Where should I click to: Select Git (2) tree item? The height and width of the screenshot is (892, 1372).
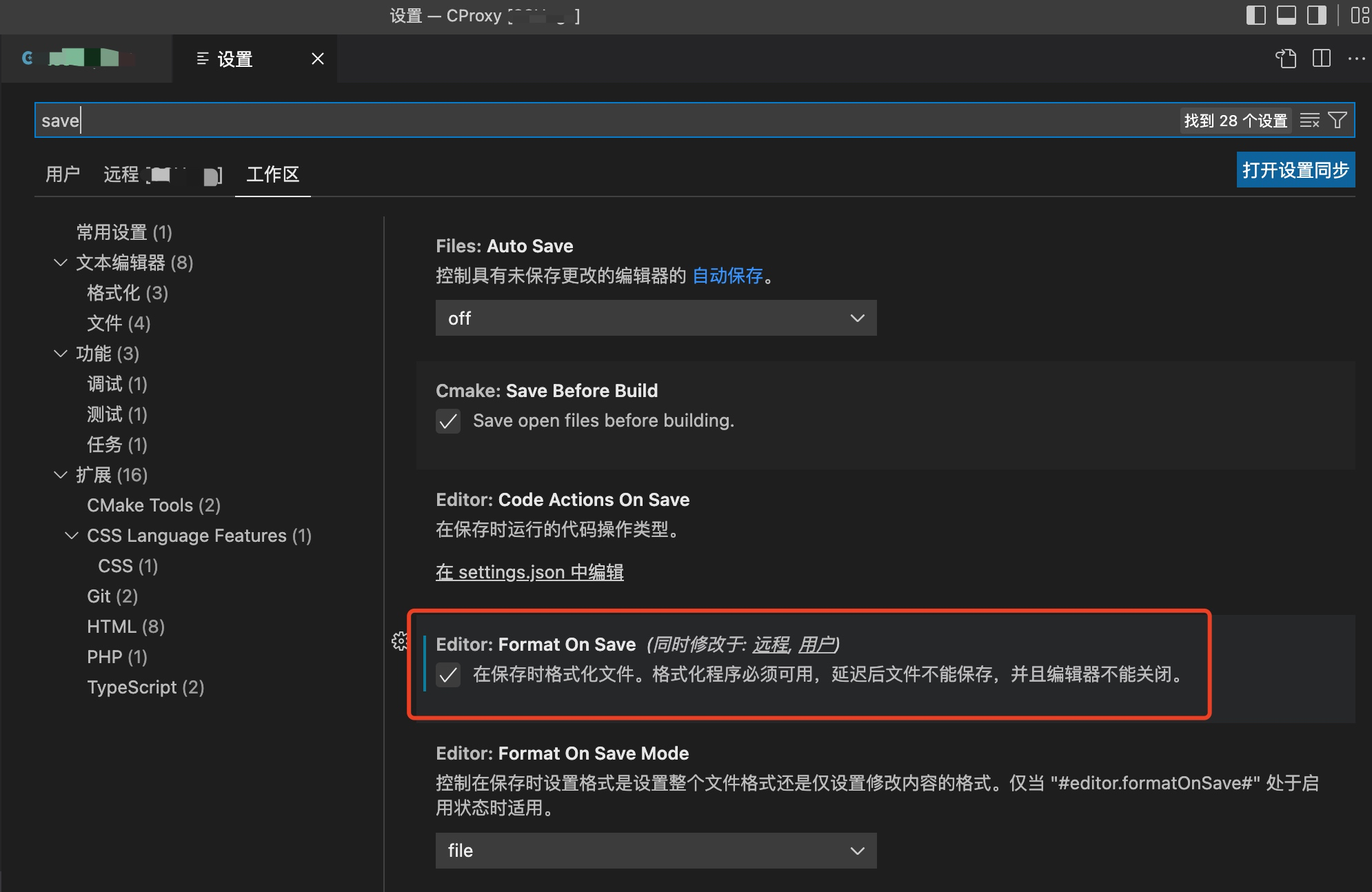point(112,596)
